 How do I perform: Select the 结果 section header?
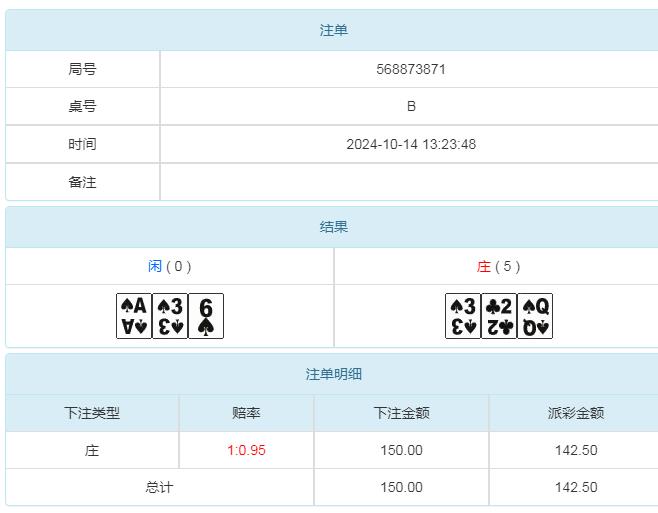click(x=333, y=227)
